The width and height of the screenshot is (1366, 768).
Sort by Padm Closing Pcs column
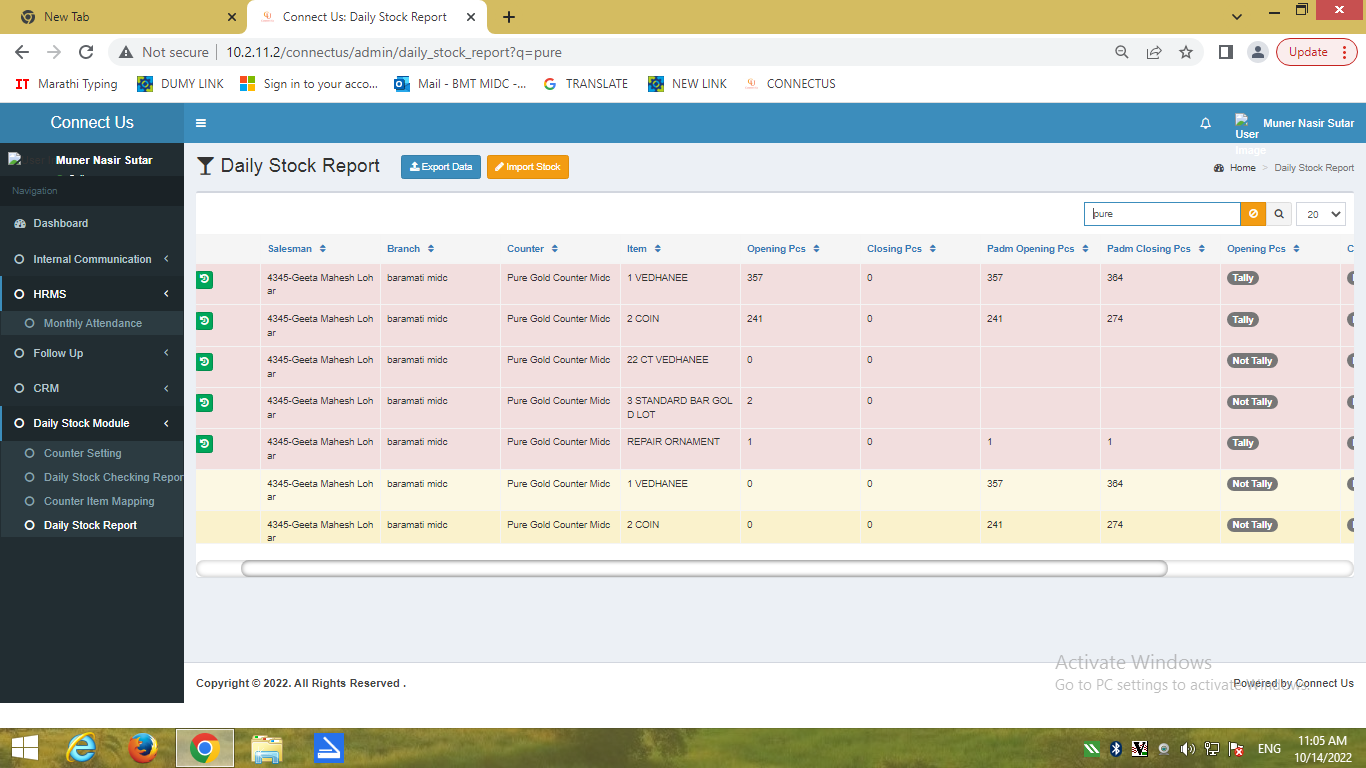[1156, 249]
